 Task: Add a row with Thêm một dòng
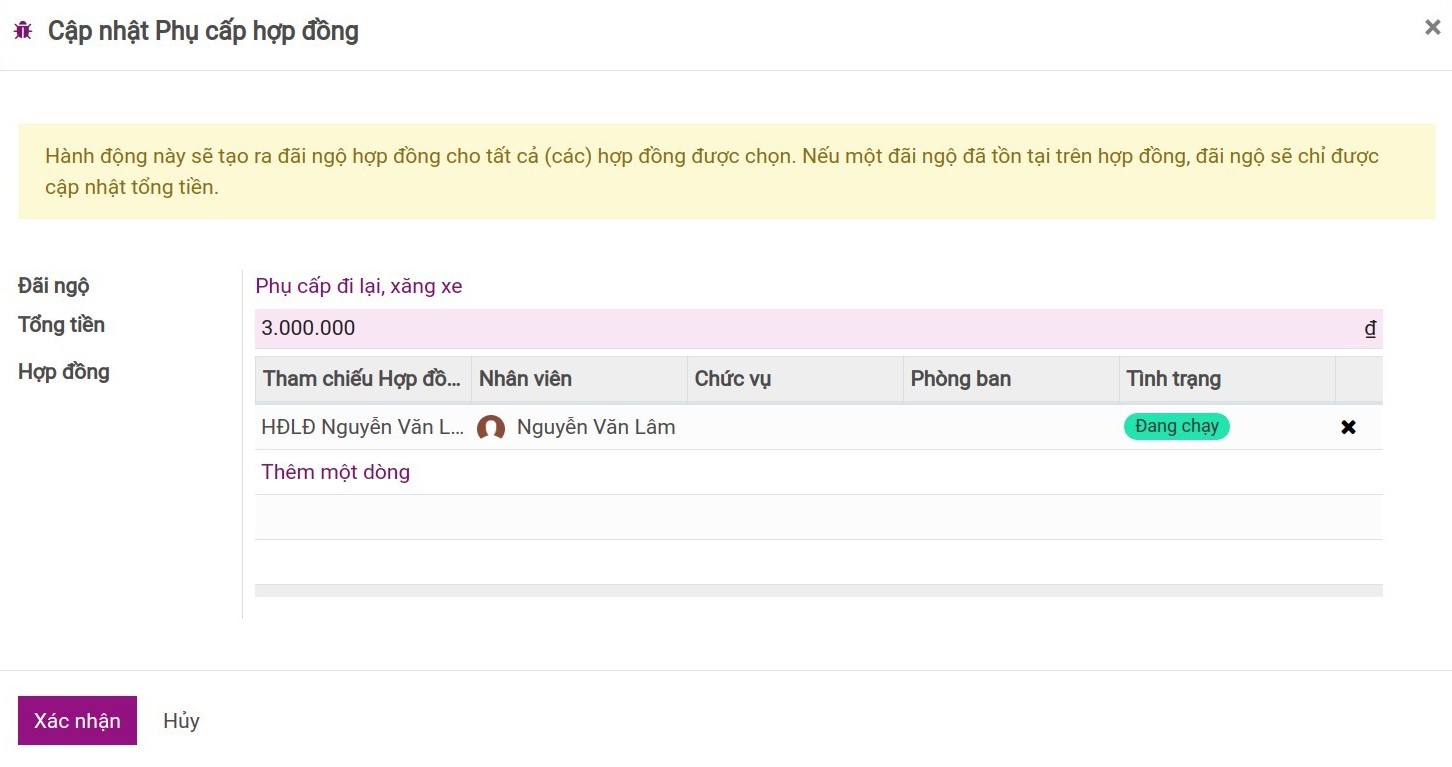pos(335,472)
